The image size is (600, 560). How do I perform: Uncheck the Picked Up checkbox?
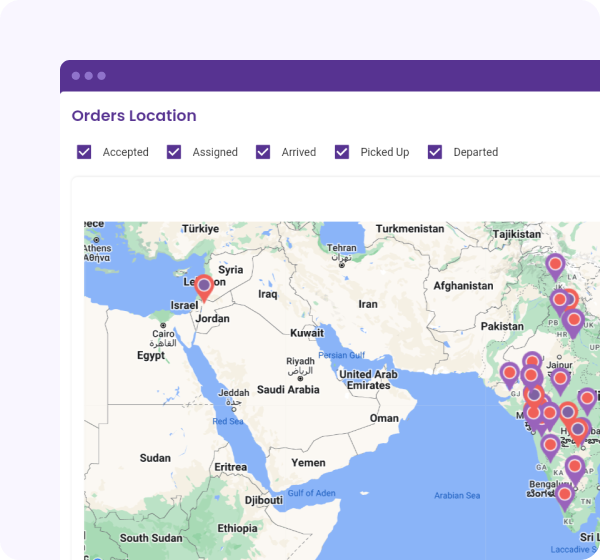pos(342,152)
